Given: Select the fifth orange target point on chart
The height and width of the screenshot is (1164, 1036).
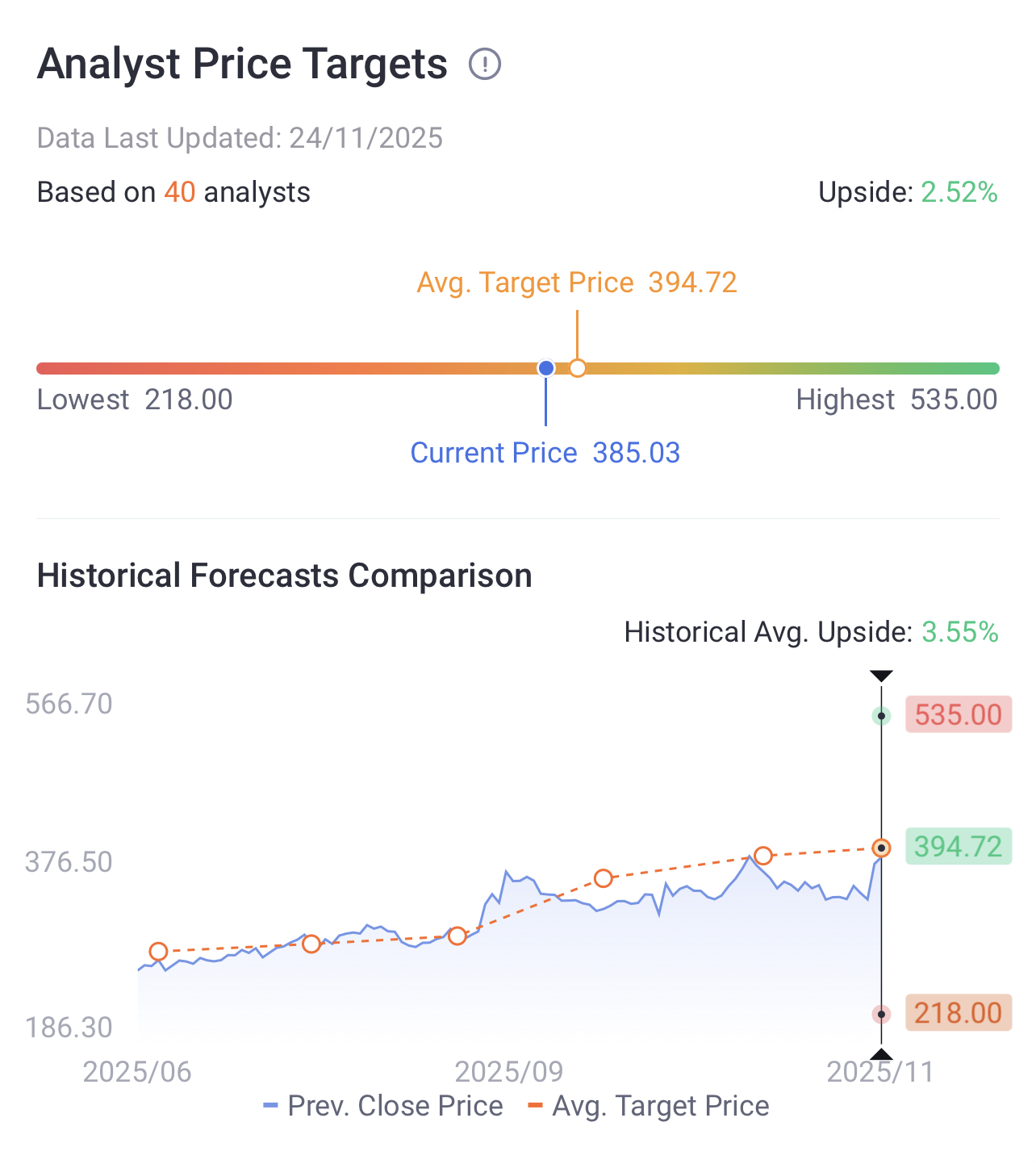Looking at the screenshot, I should 763,856.
